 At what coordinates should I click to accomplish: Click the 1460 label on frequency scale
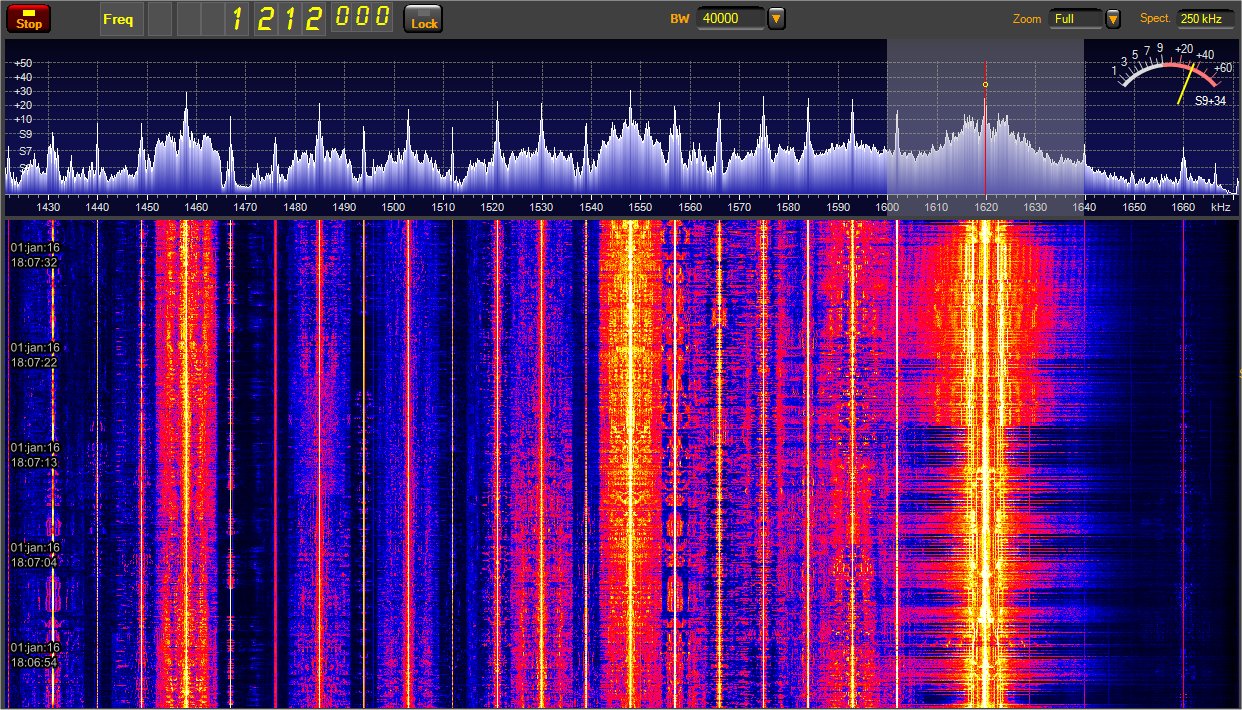pos(196,207)
